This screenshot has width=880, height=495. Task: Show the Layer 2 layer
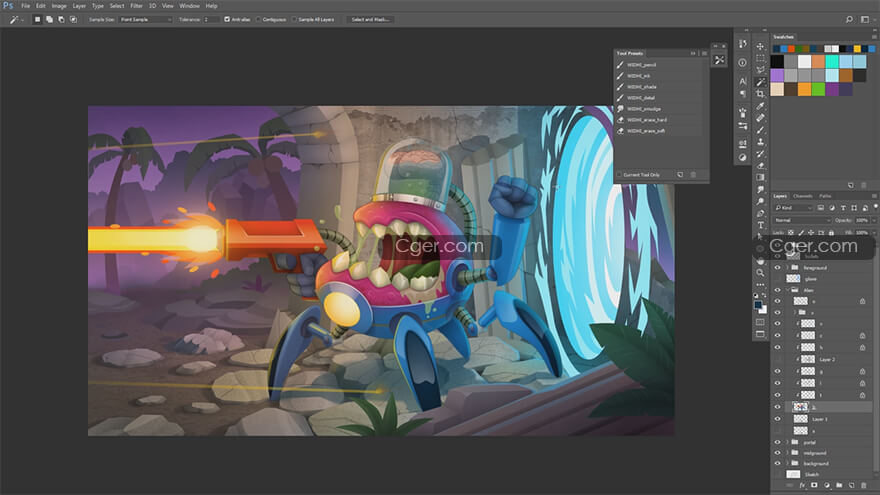click(777, 359)
